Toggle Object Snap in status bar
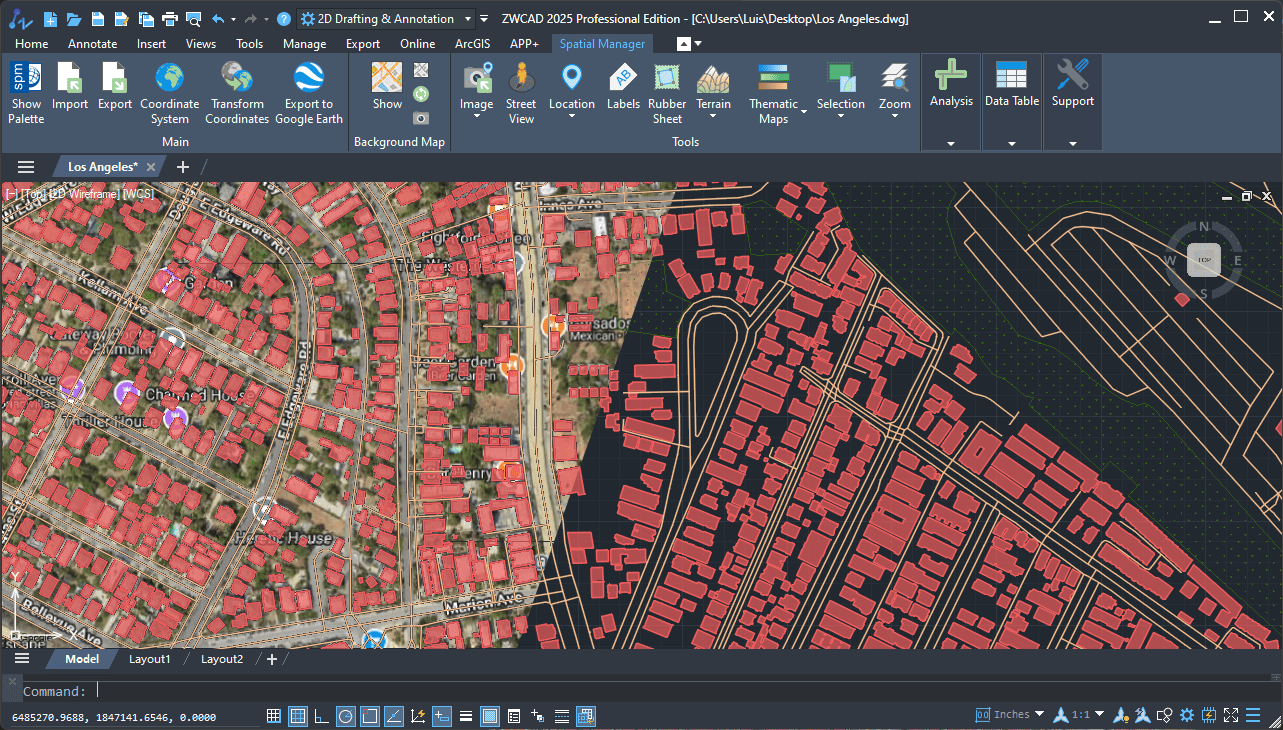1283x730 pixels. click(370, 715)
